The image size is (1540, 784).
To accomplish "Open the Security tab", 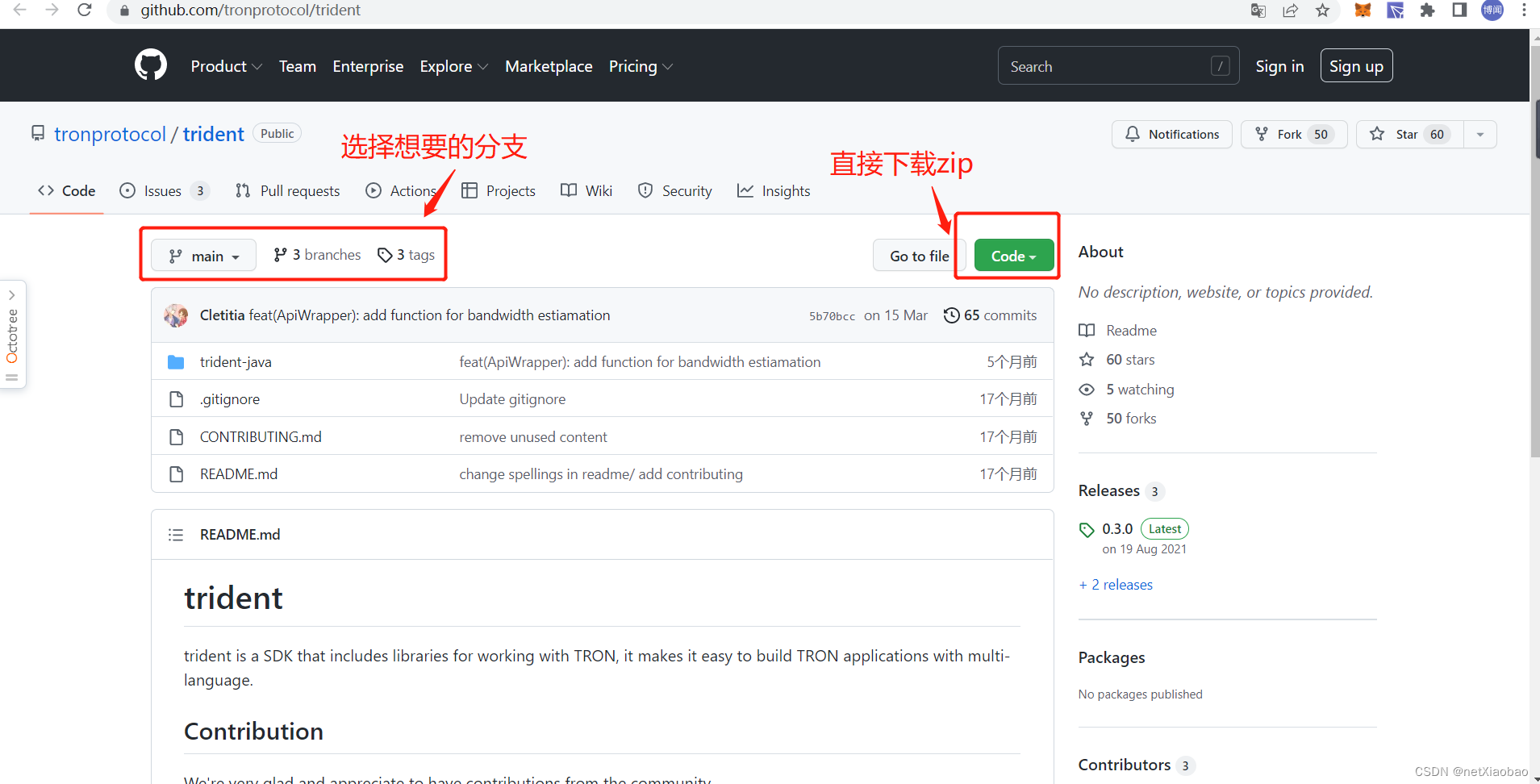I will coord(675,191).
